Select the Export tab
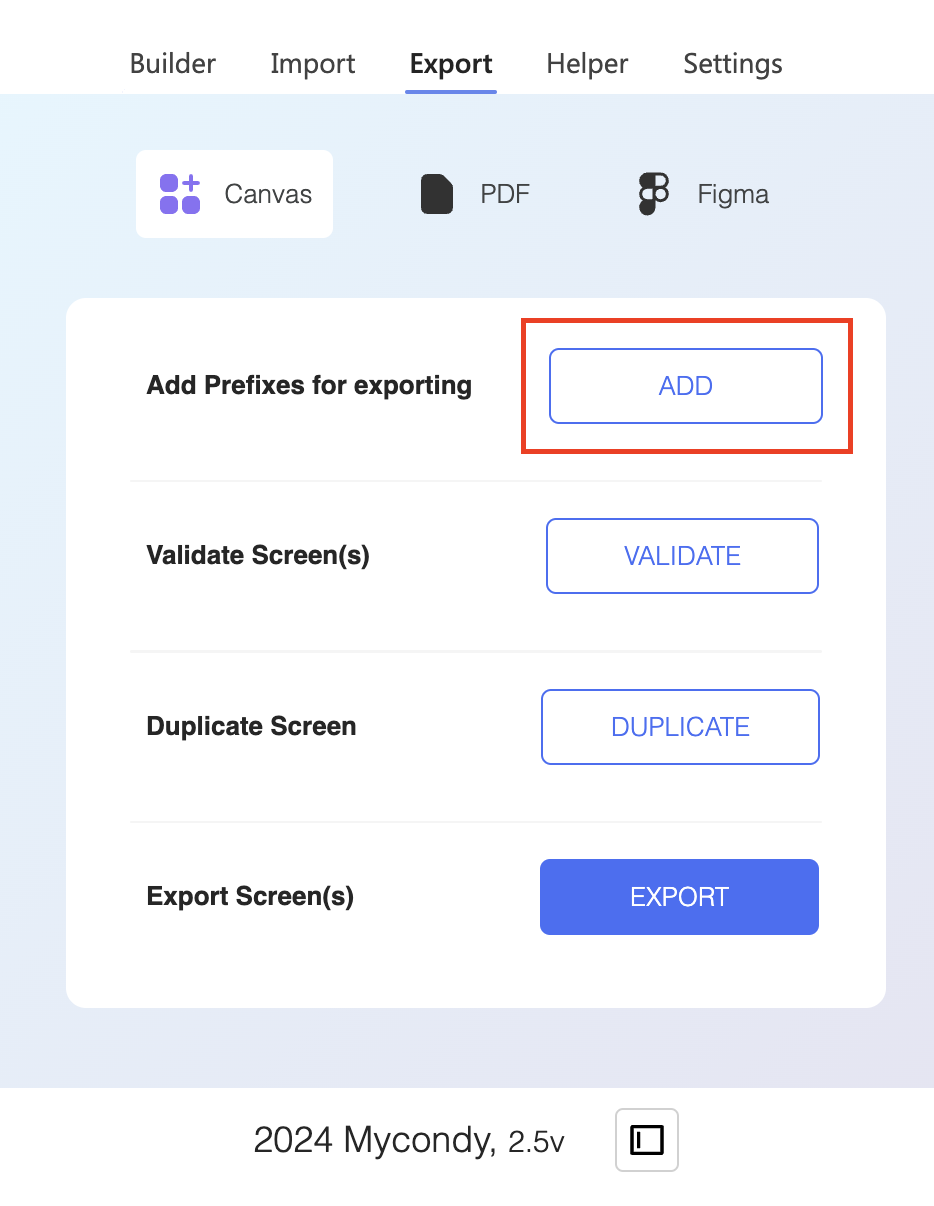 click(x=451, y=64)
